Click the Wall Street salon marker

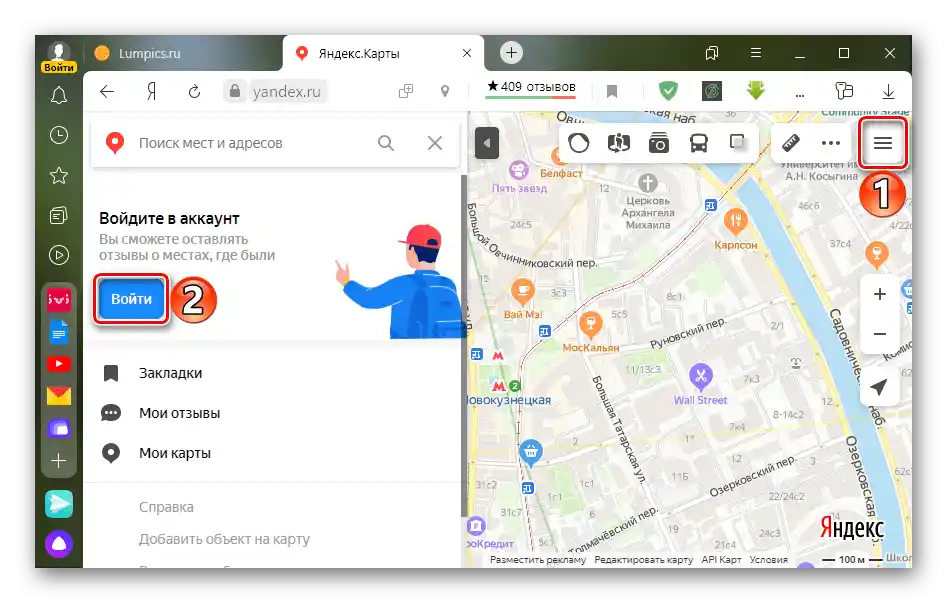click(701, 378)
